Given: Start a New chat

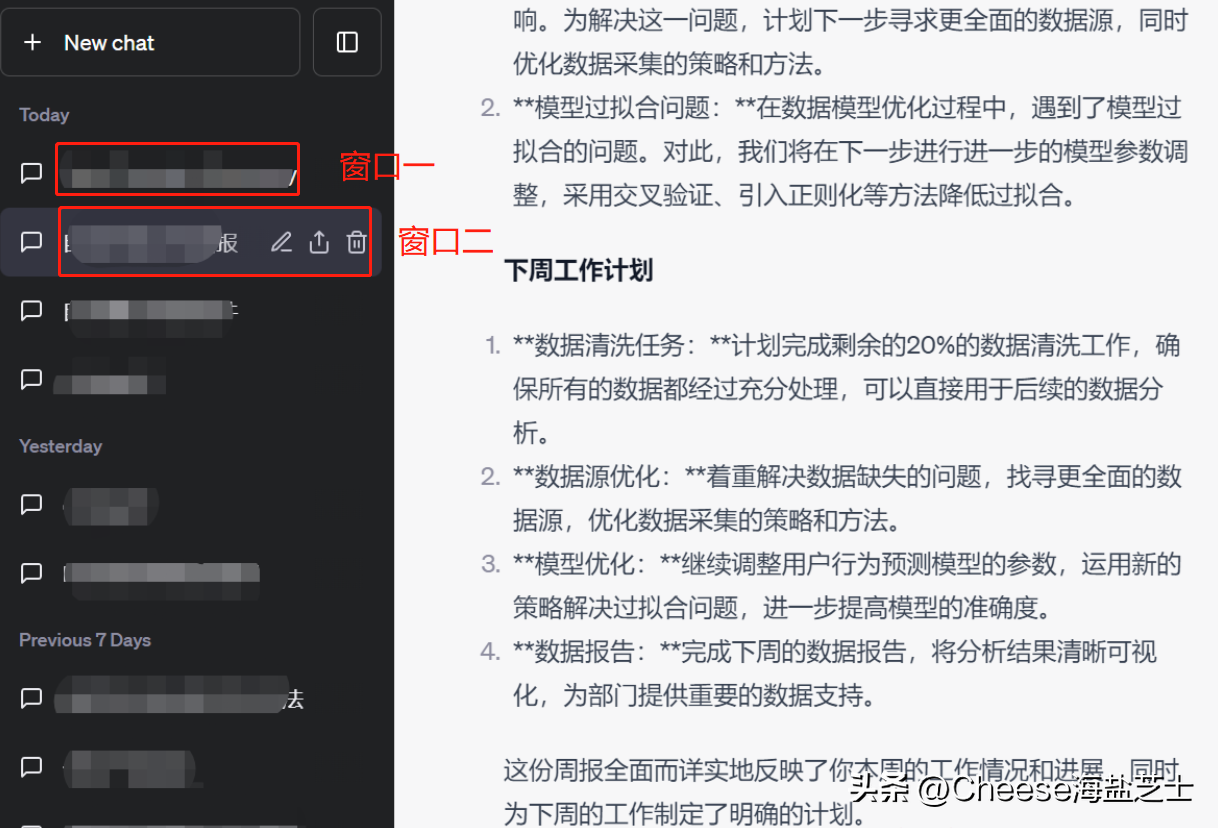Looking at the screenshot, I should tap(150, 42).
